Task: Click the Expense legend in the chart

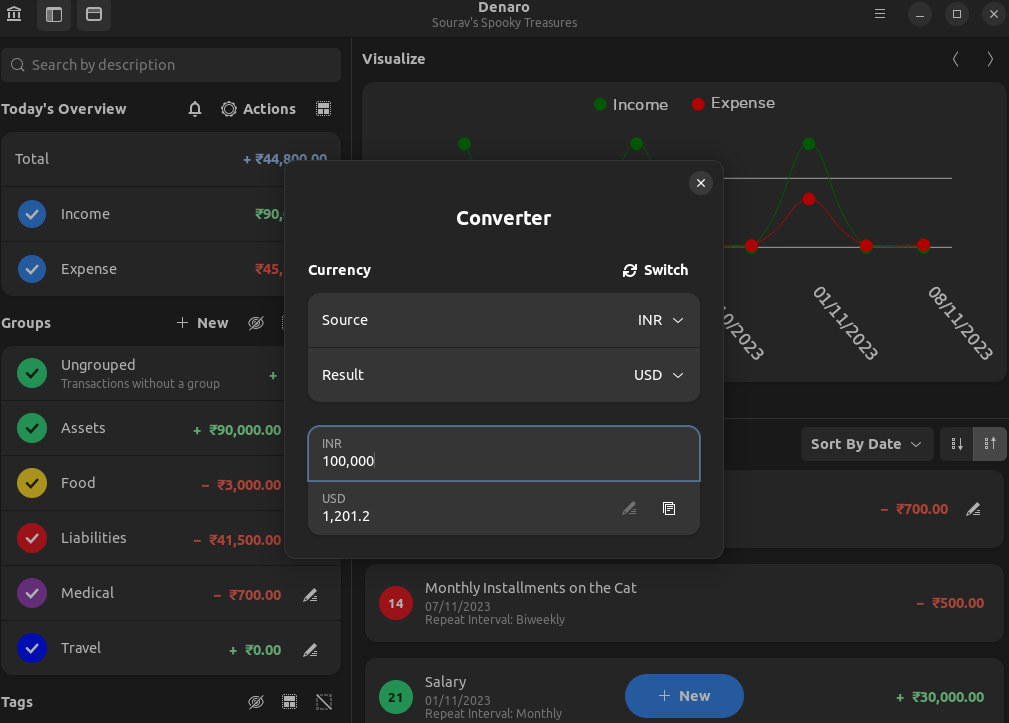Action: [733, 103]
